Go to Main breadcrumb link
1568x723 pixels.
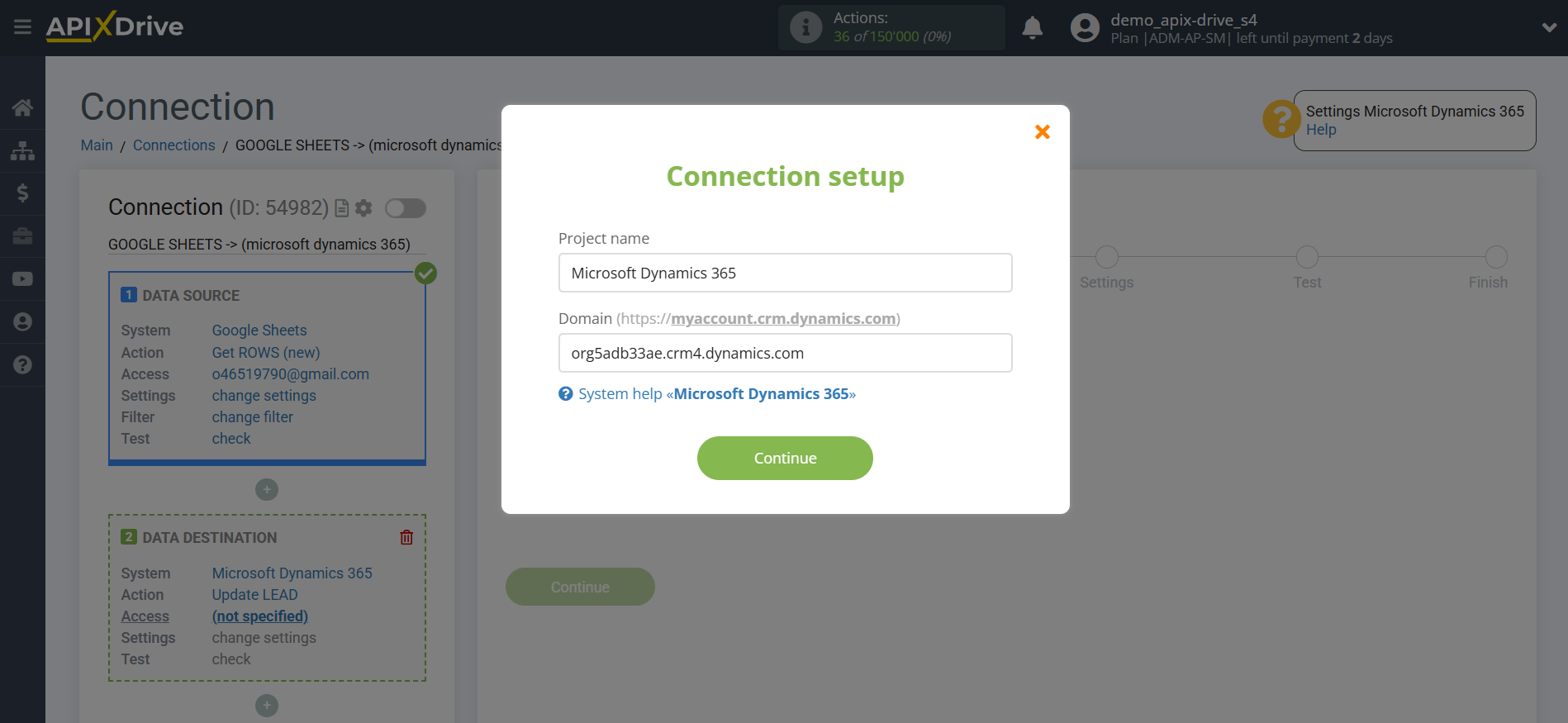(97, 145)
